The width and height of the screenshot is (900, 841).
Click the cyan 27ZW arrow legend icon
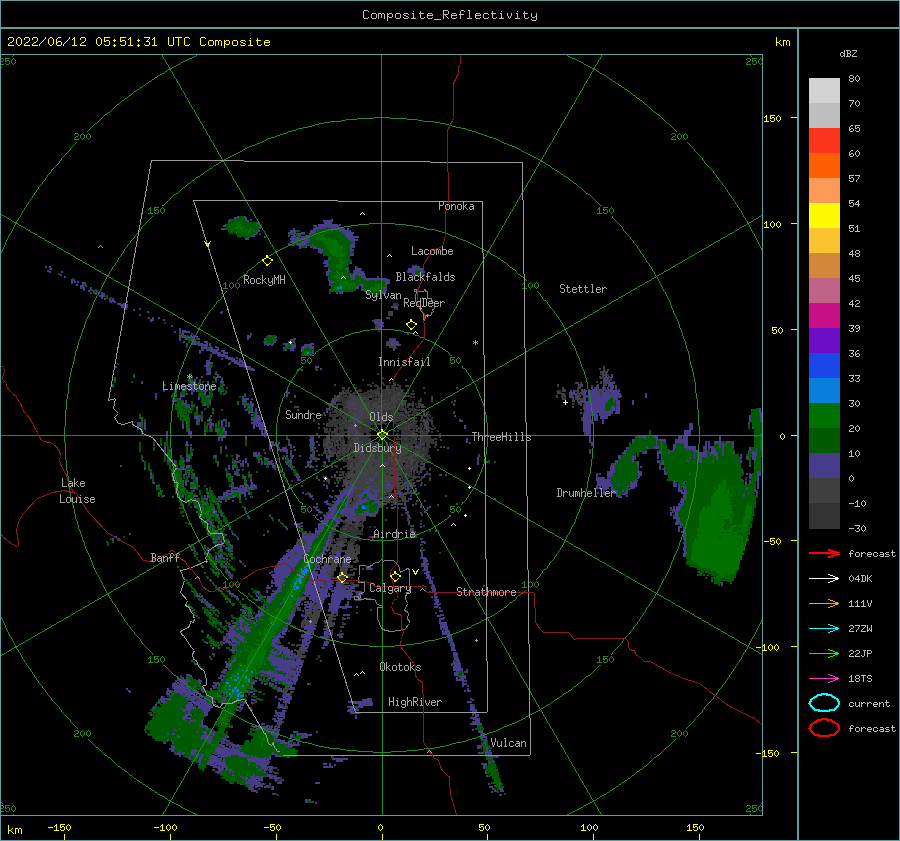pyautogui.click(x=824, y=629)
